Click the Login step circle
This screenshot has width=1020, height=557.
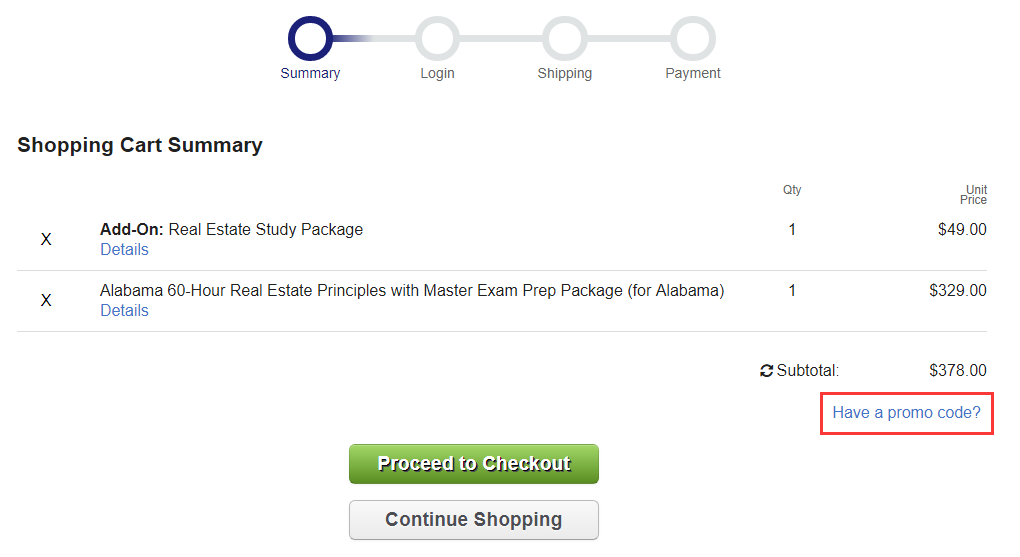click(x=437, y=39)
